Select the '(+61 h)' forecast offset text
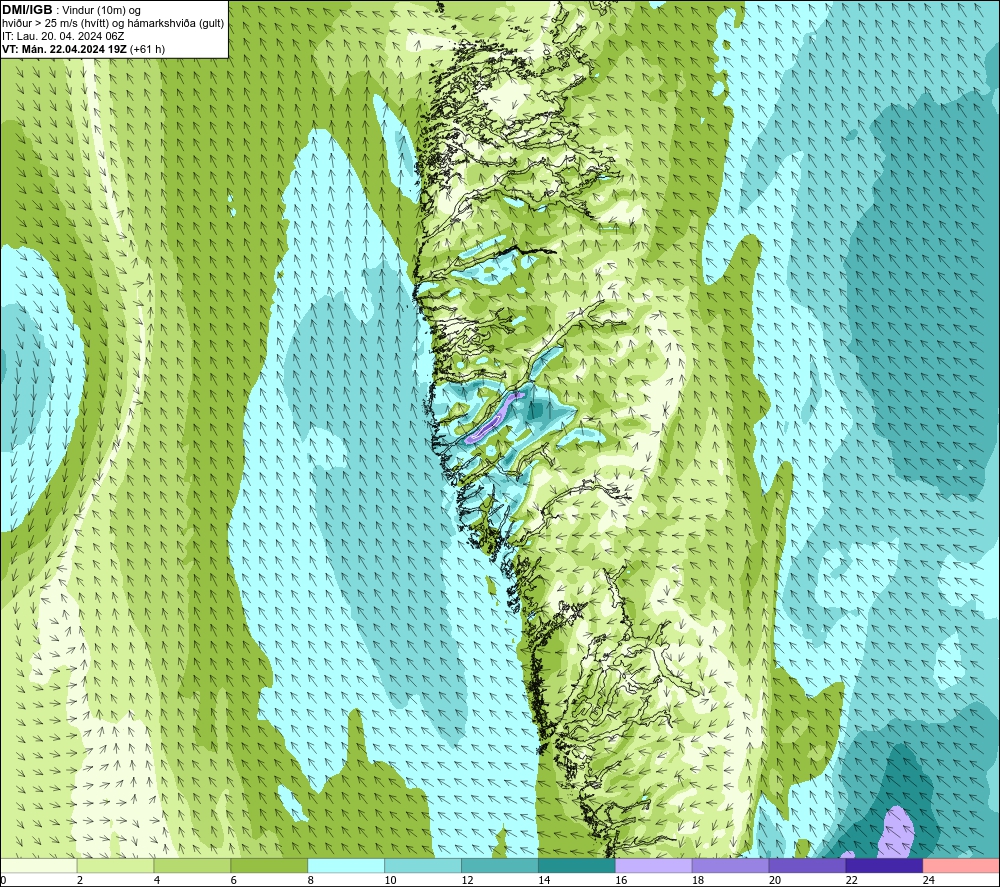The width and height of the screenshot is (1000, 887). [x=147, y=49]
